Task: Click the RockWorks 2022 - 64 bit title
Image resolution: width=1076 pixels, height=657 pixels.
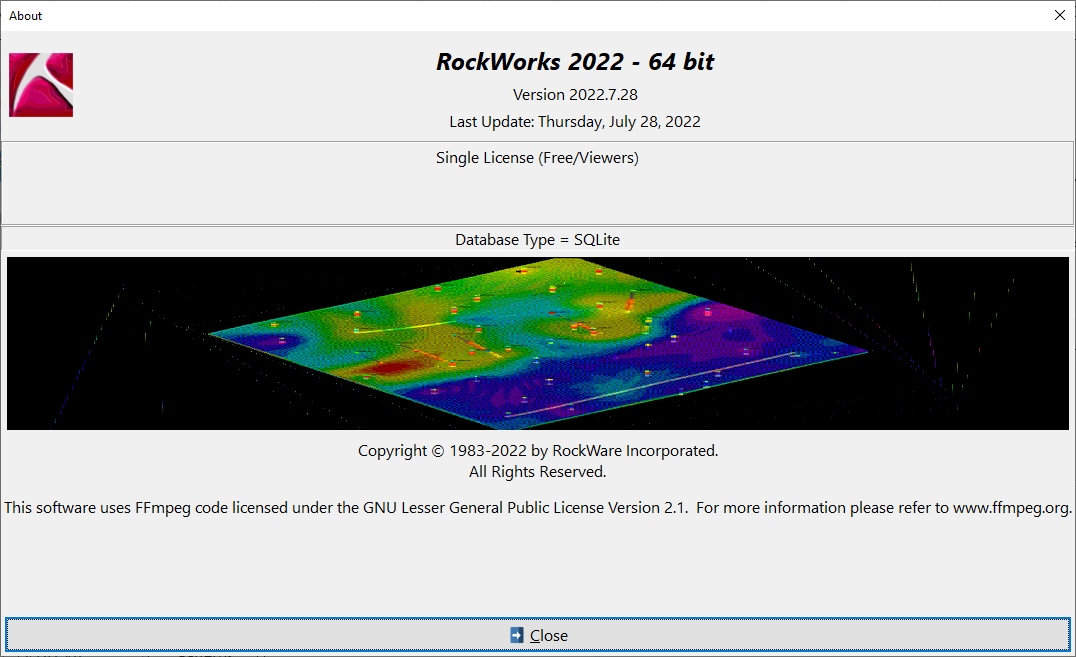Action: [575, 62]
